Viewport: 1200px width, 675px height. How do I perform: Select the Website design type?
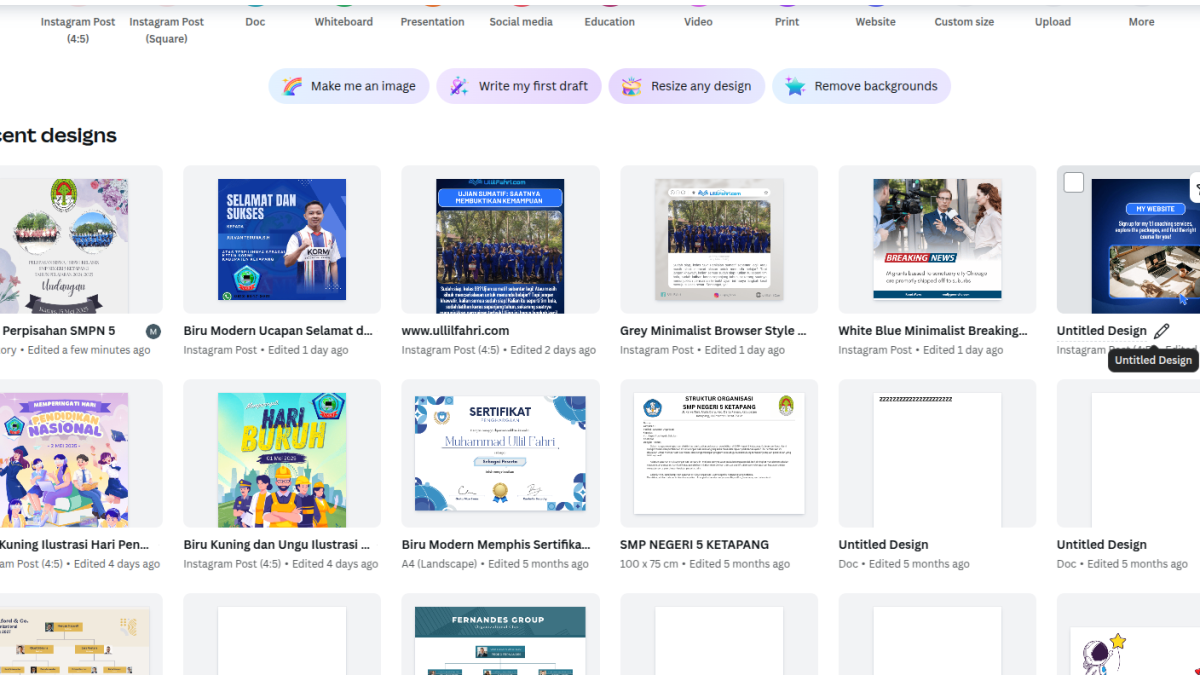[x=875, y=22]
